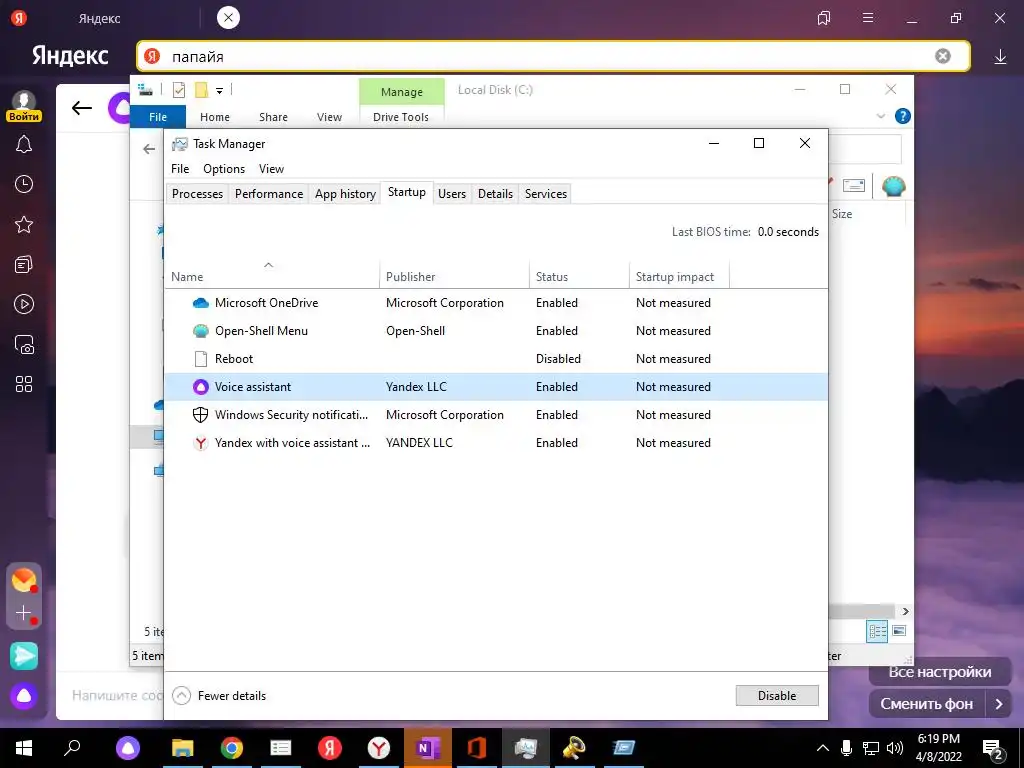This screenshot has height=768, width=1024.
Task: Open Yandex Mail icon in sidebar
Action: coord(24,580)
